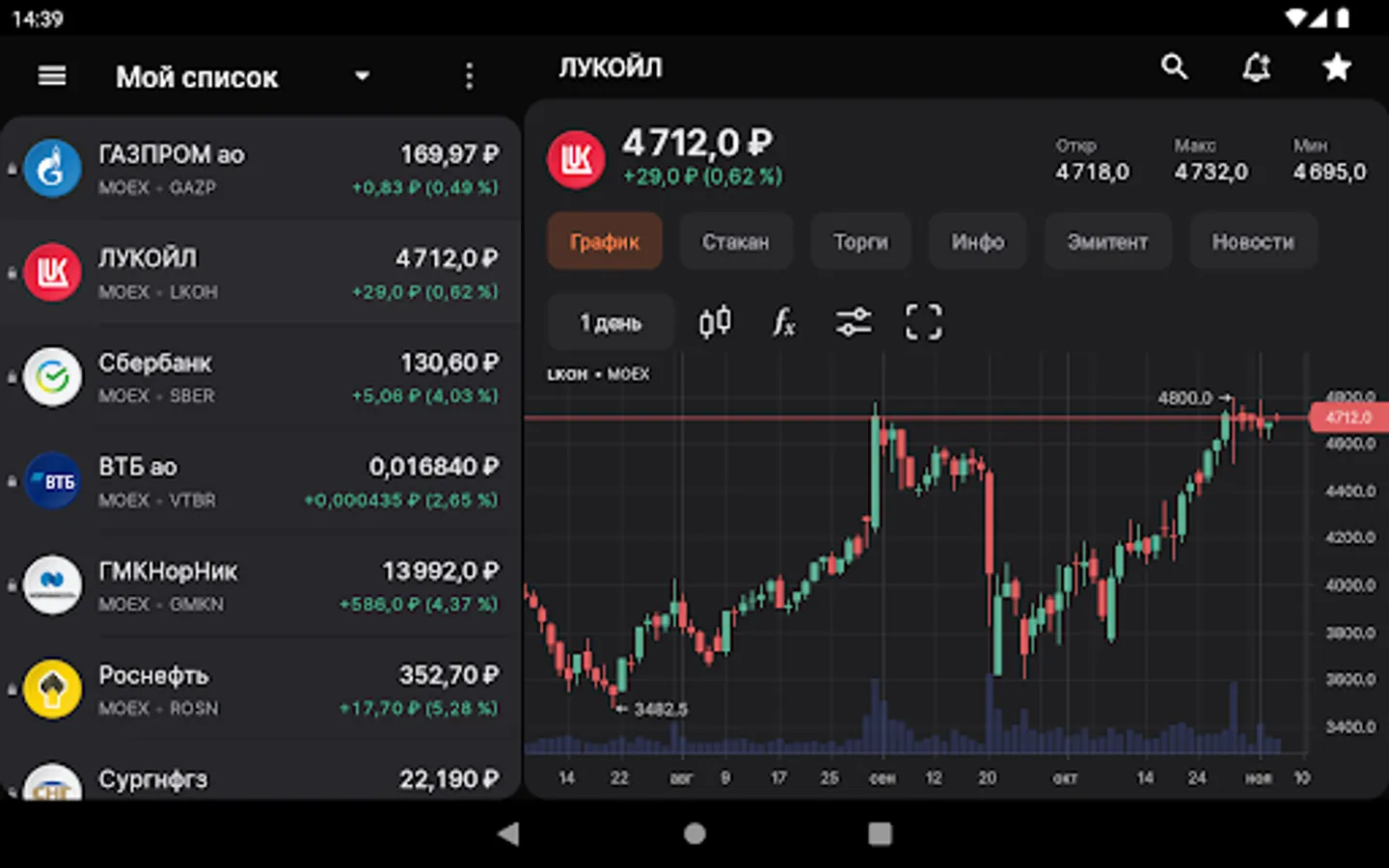
Task: Tap the Газпром logo icon
Action: coord(52,168)
